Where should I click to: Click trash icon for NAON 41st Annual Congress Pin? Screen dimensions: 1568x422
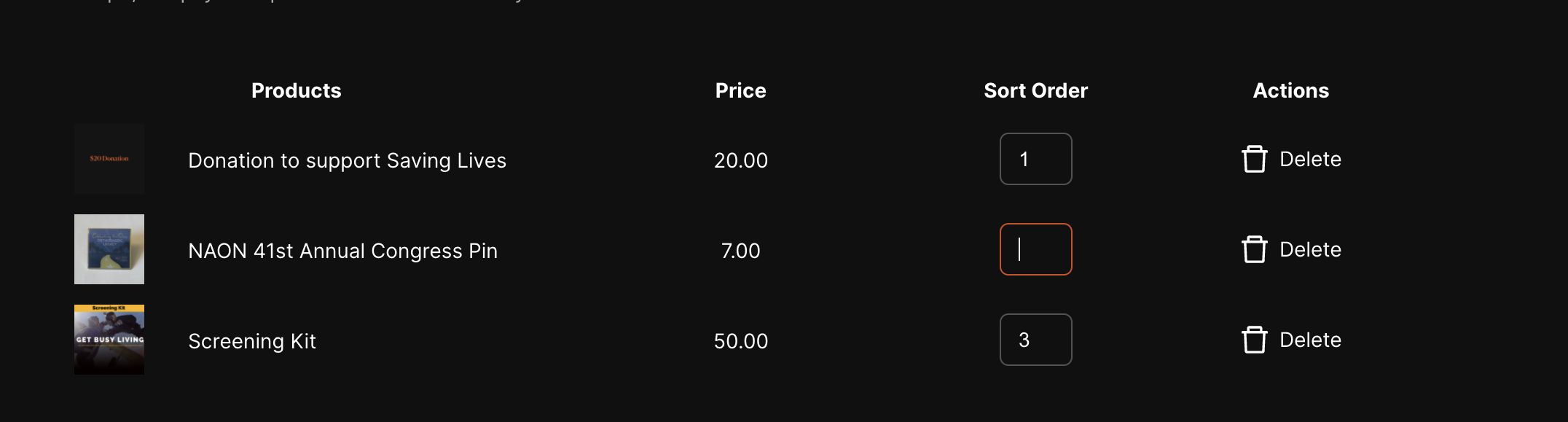(1254, 249)
